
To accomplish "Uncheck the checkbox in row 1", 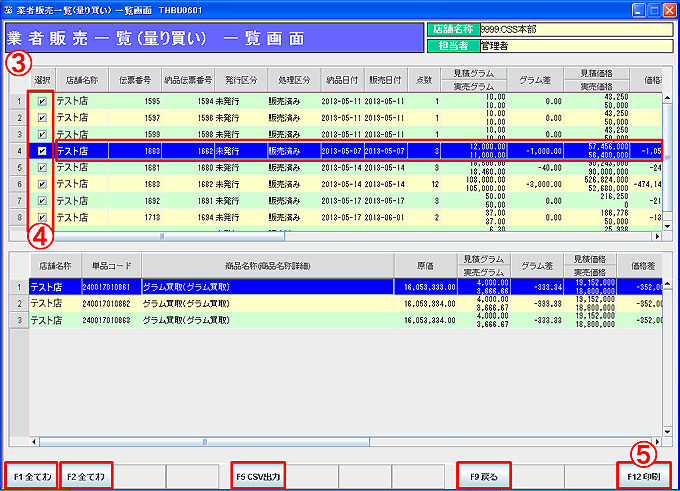I will coord(42,101).
